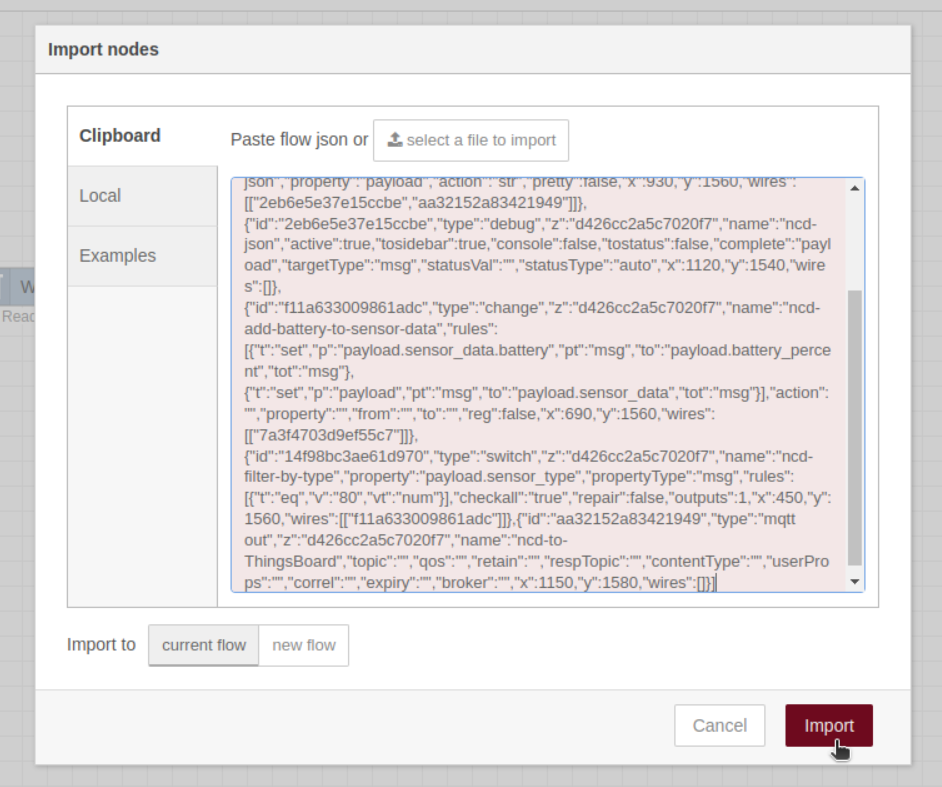Image resolution: width=942 pixels, height=787 pixels.
Task: Click the upload icon beside select a file
Action: [395, 140]
